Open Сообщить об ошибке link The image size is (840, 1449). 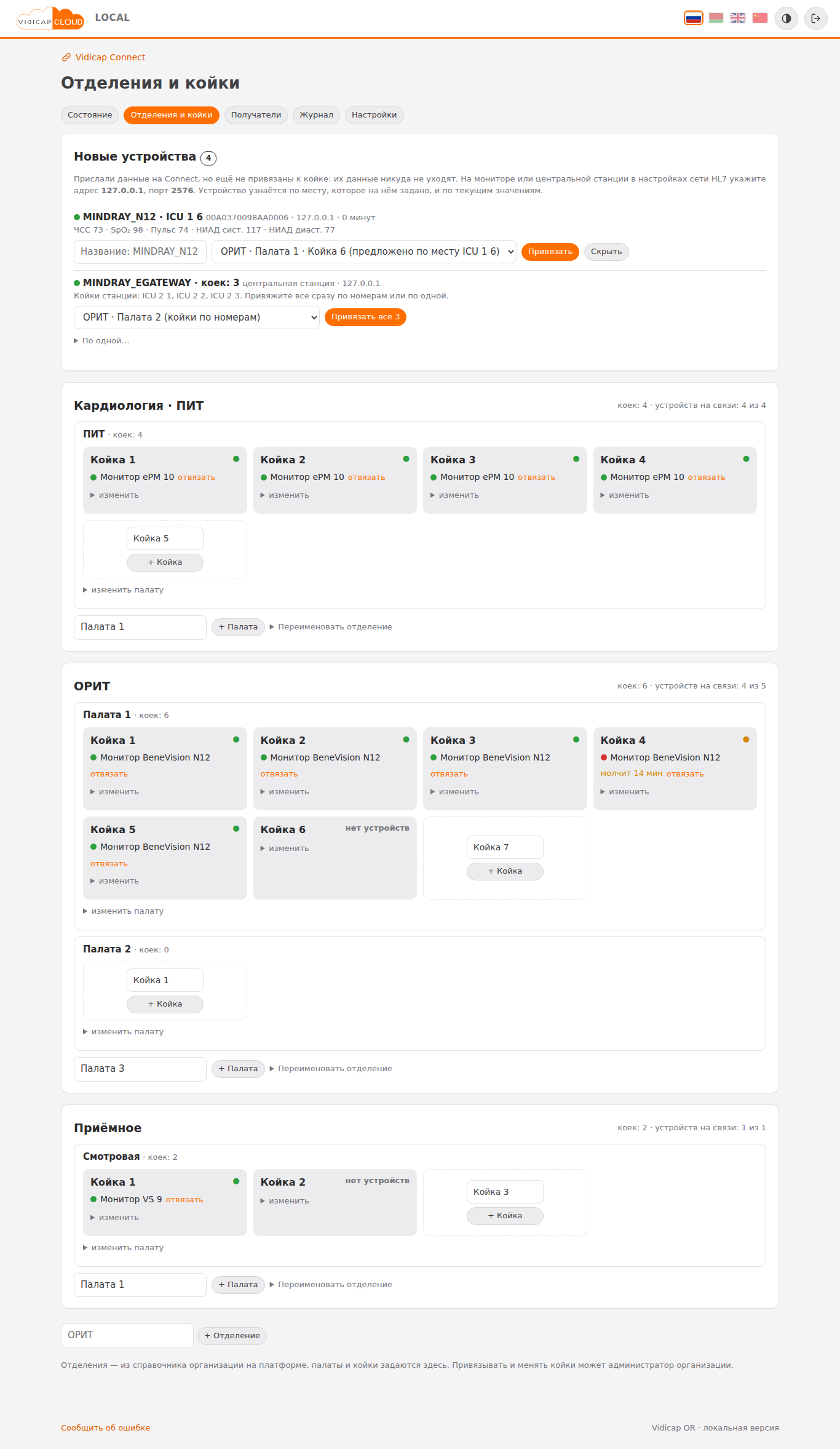[x=105, y=1428]
